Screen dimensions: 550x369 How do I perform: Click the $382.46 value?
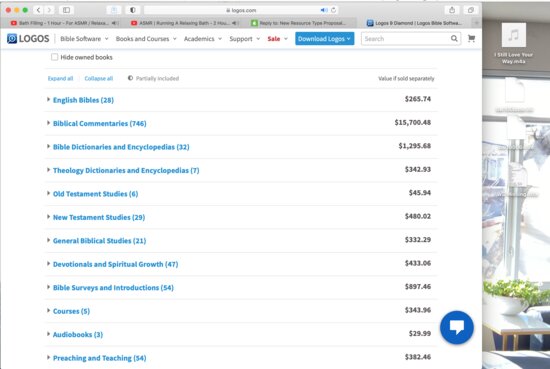(418, 357)
